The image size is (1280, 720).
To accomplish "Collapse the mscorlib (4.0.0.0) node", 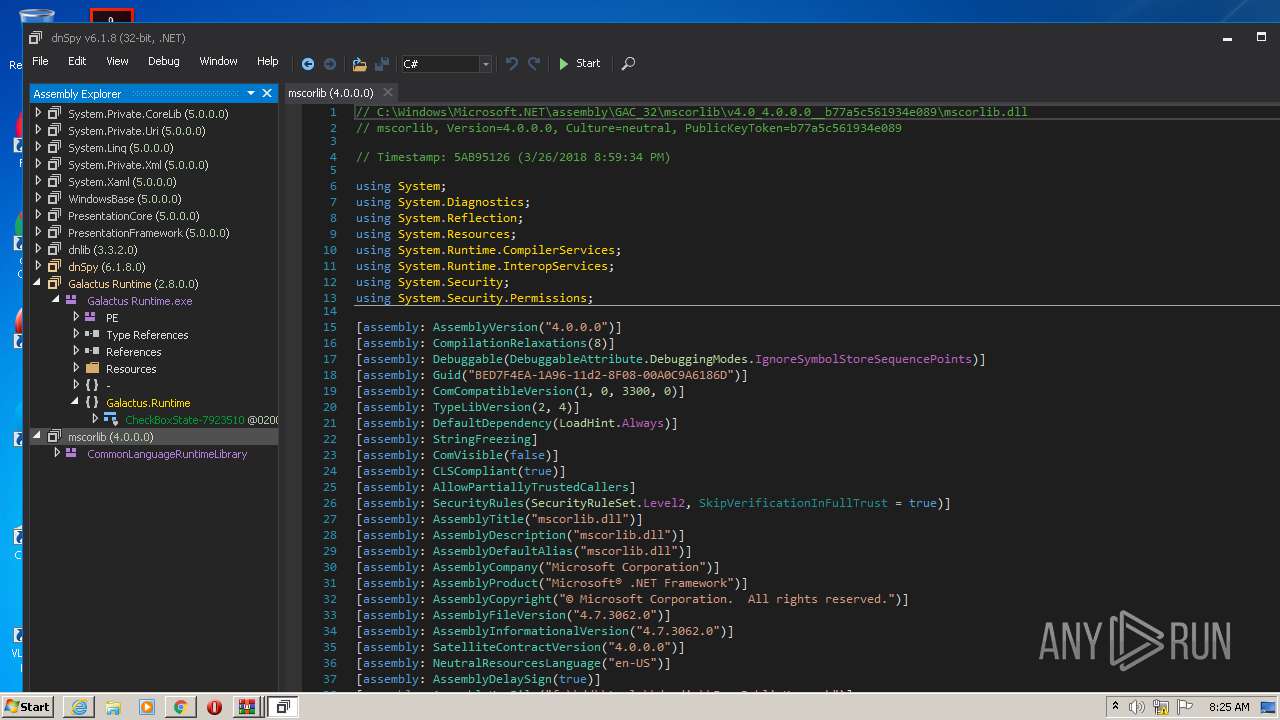I will [x=39, y=436].
